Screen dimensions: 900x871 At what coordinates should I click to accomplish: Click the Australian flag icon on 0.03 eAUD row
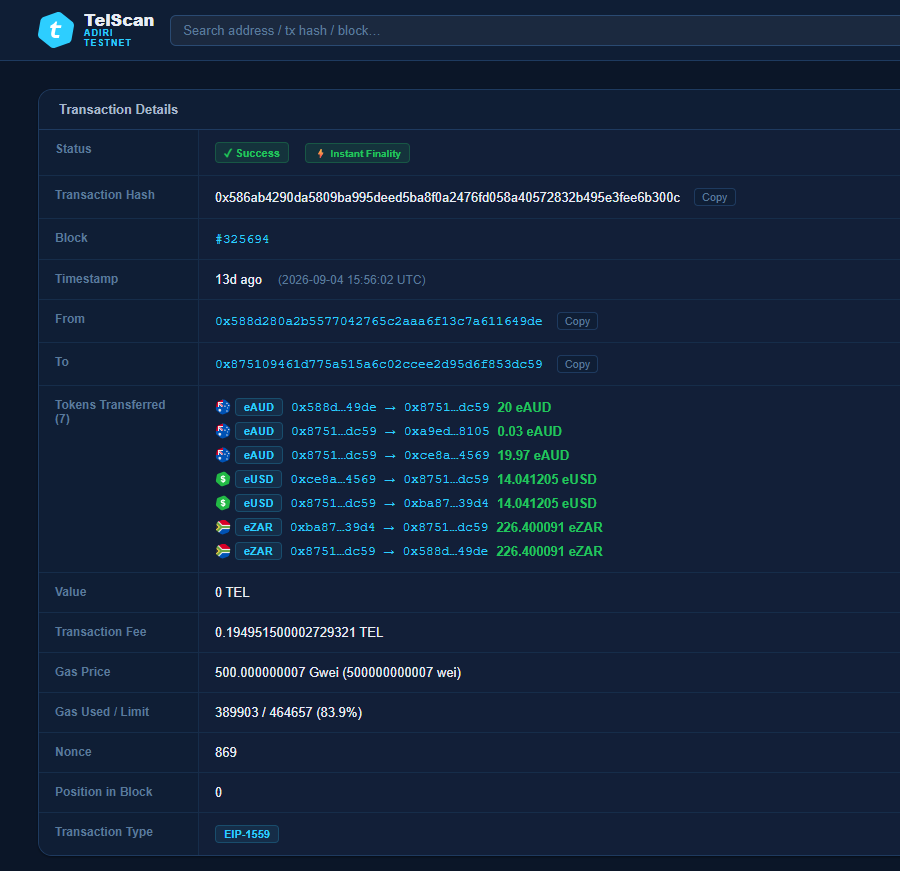(223, 431)
